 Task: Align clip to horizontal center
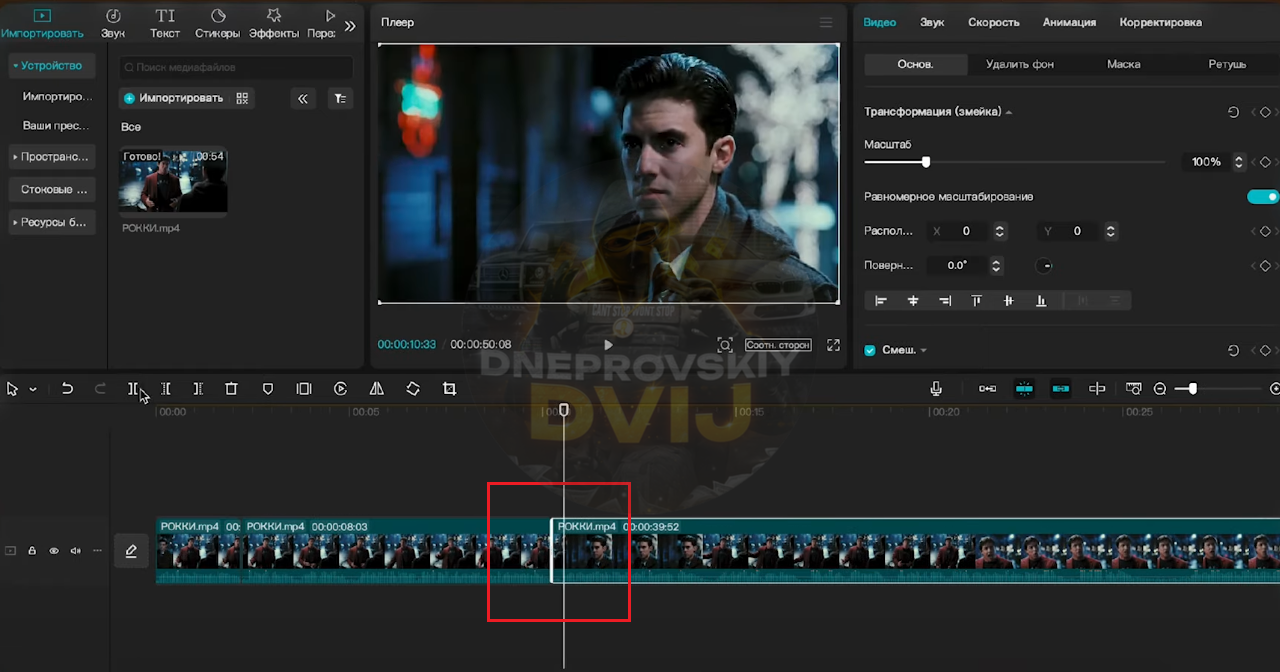tap(913, 300)
